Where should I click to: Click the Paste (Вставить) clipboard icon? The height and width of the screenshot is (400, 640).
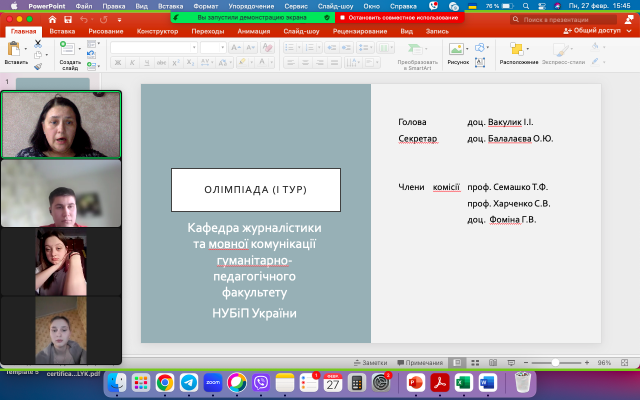tap(14, 50)
